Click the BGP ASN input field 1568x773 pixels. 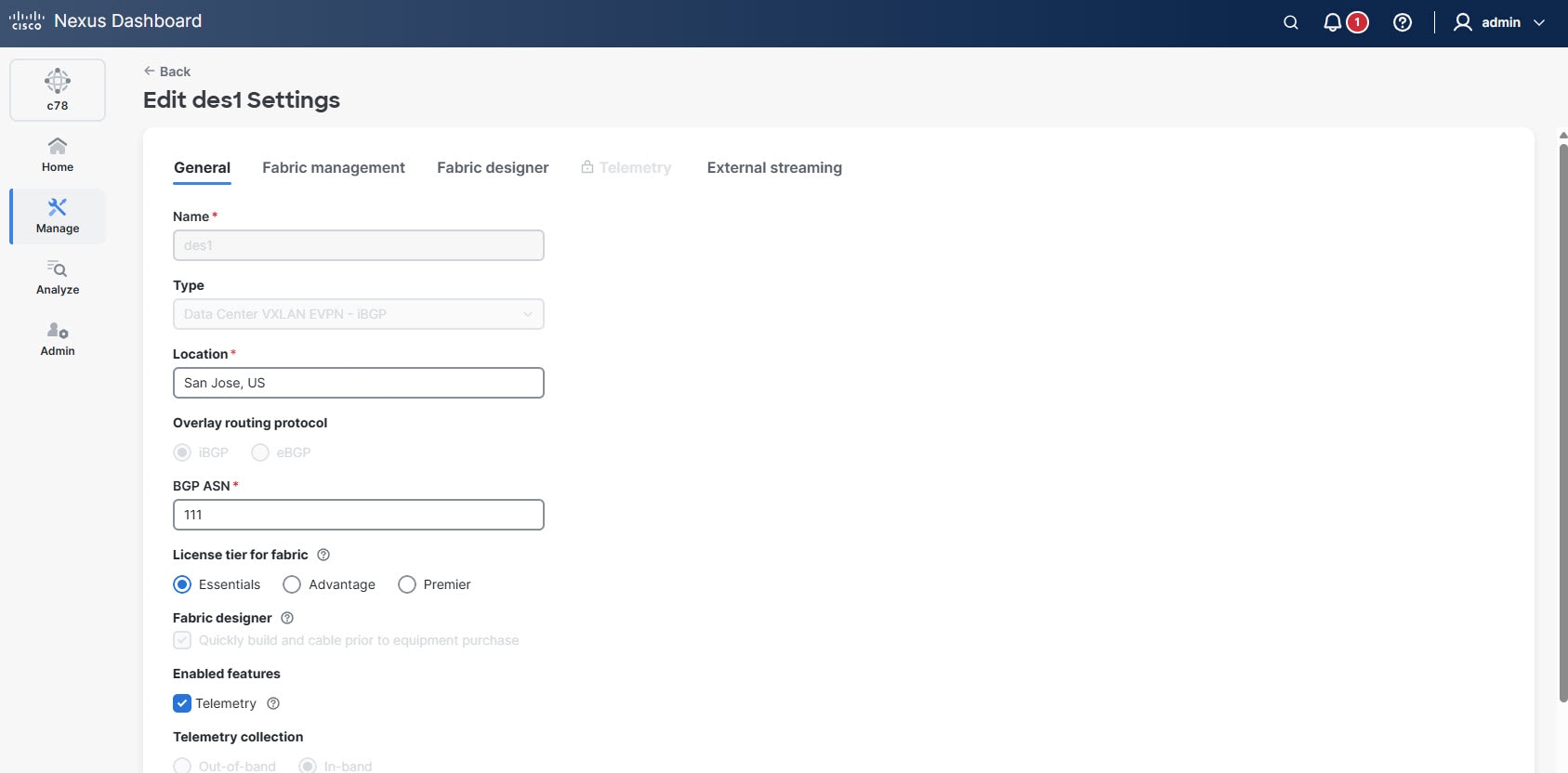[359, 515]
